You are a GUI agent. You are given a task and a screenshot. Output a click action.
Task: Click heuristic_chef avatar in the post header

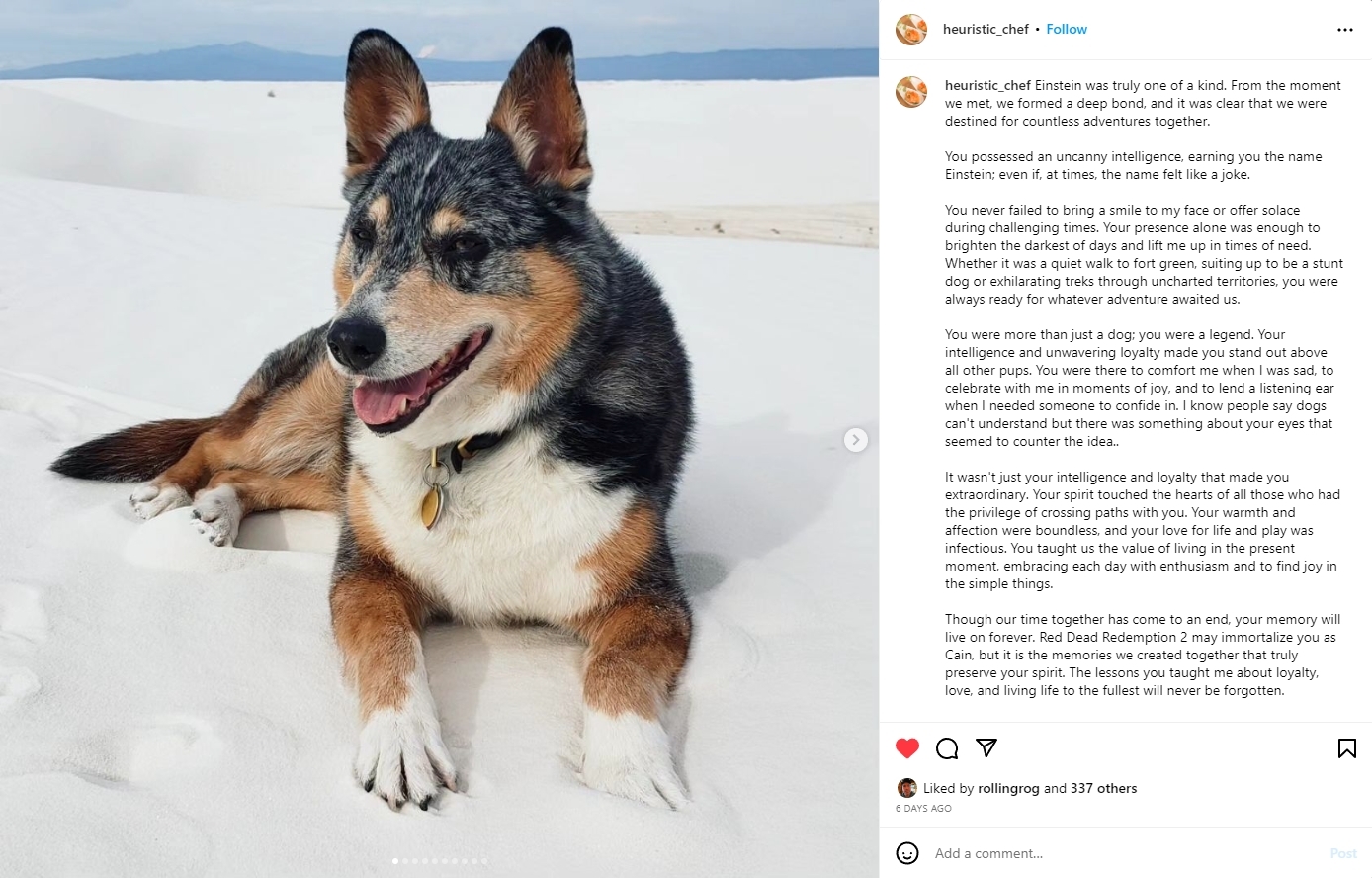911,30
